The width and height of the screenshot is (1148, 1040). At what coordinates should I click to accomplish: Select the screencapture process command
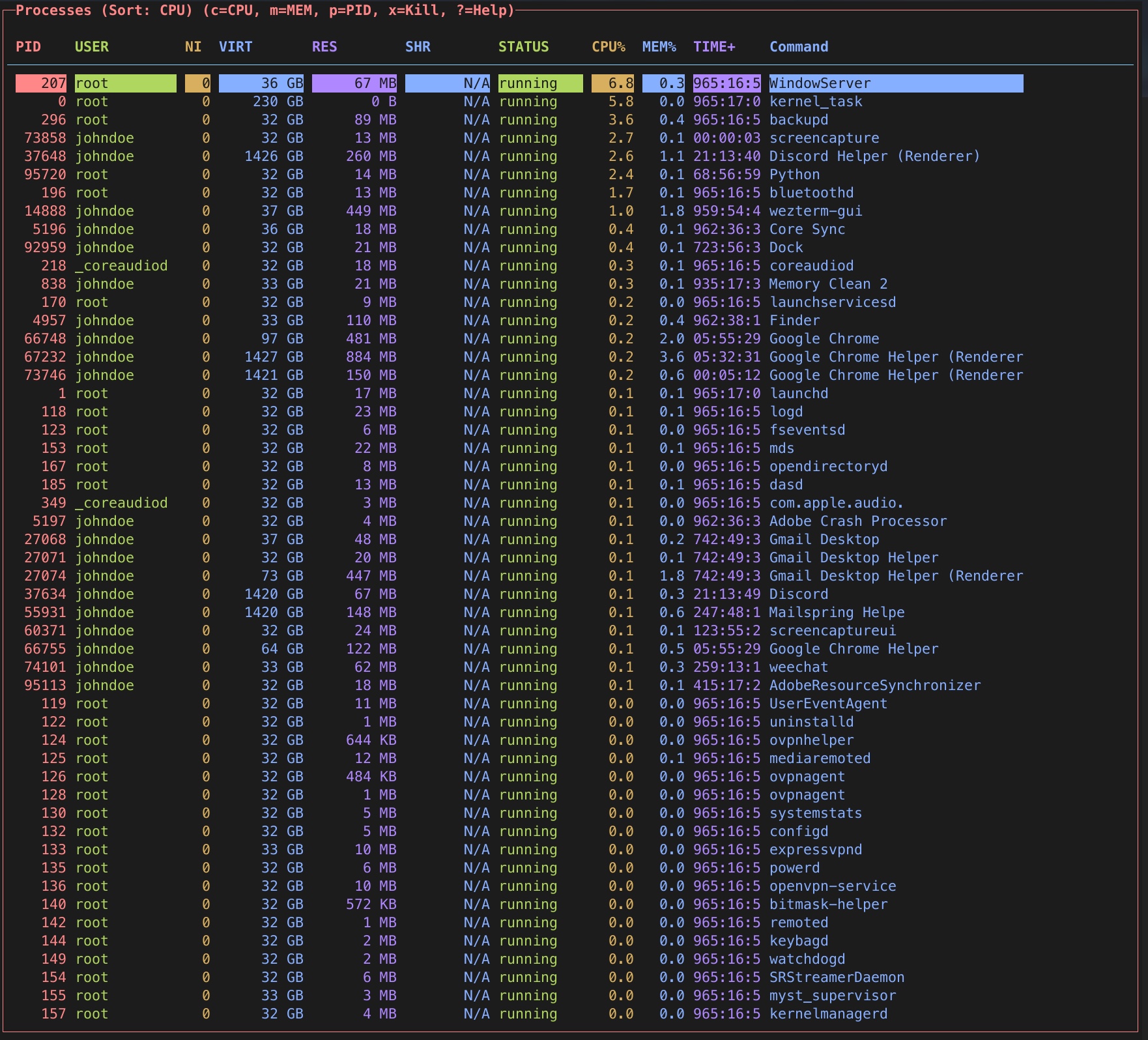pos(824,138)
